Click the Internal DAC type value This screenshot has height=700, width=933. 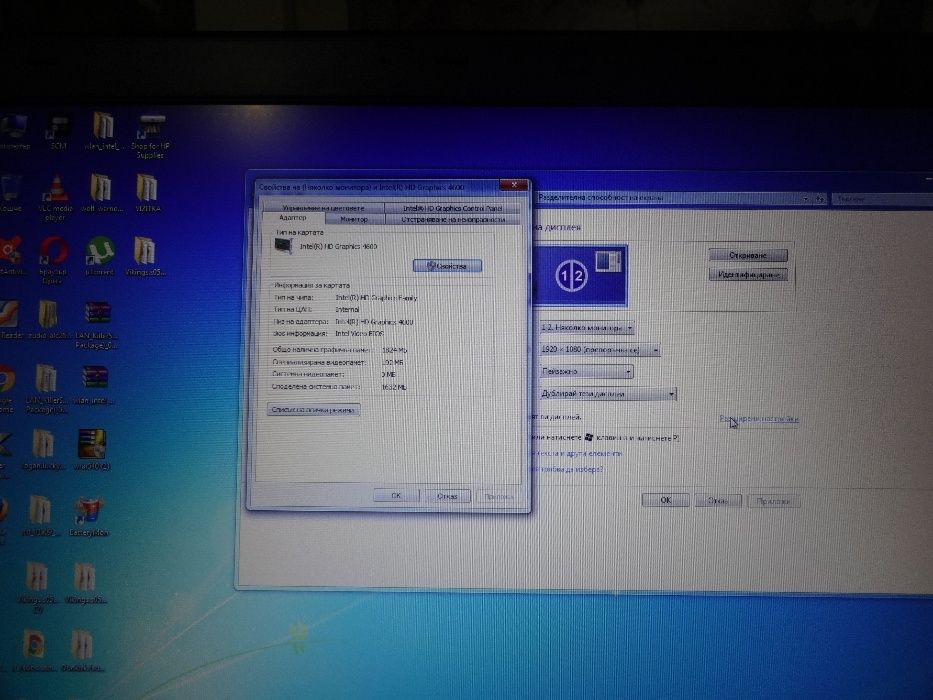347,310
